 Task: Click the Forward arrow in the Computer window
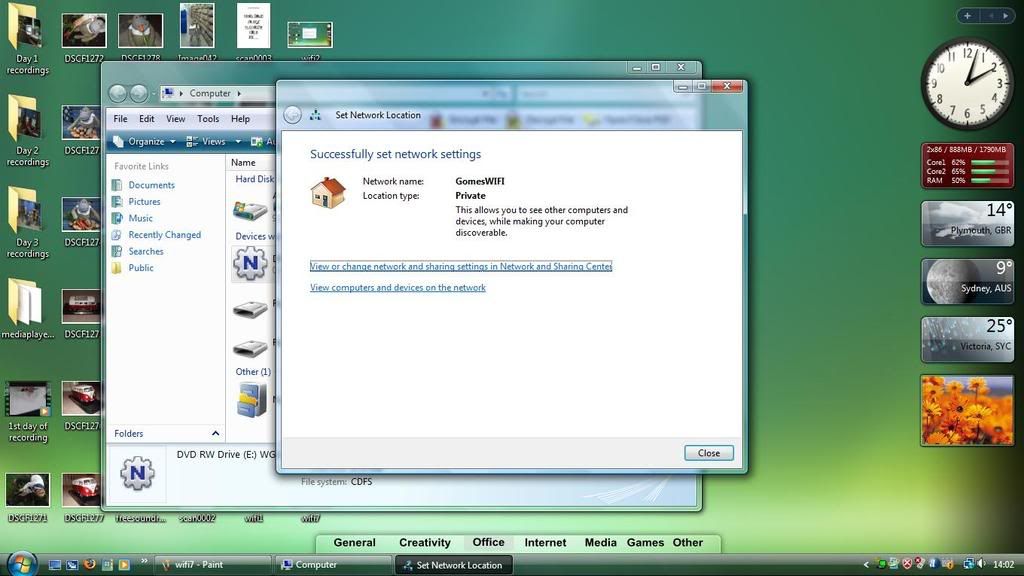(x=138, y=93)
